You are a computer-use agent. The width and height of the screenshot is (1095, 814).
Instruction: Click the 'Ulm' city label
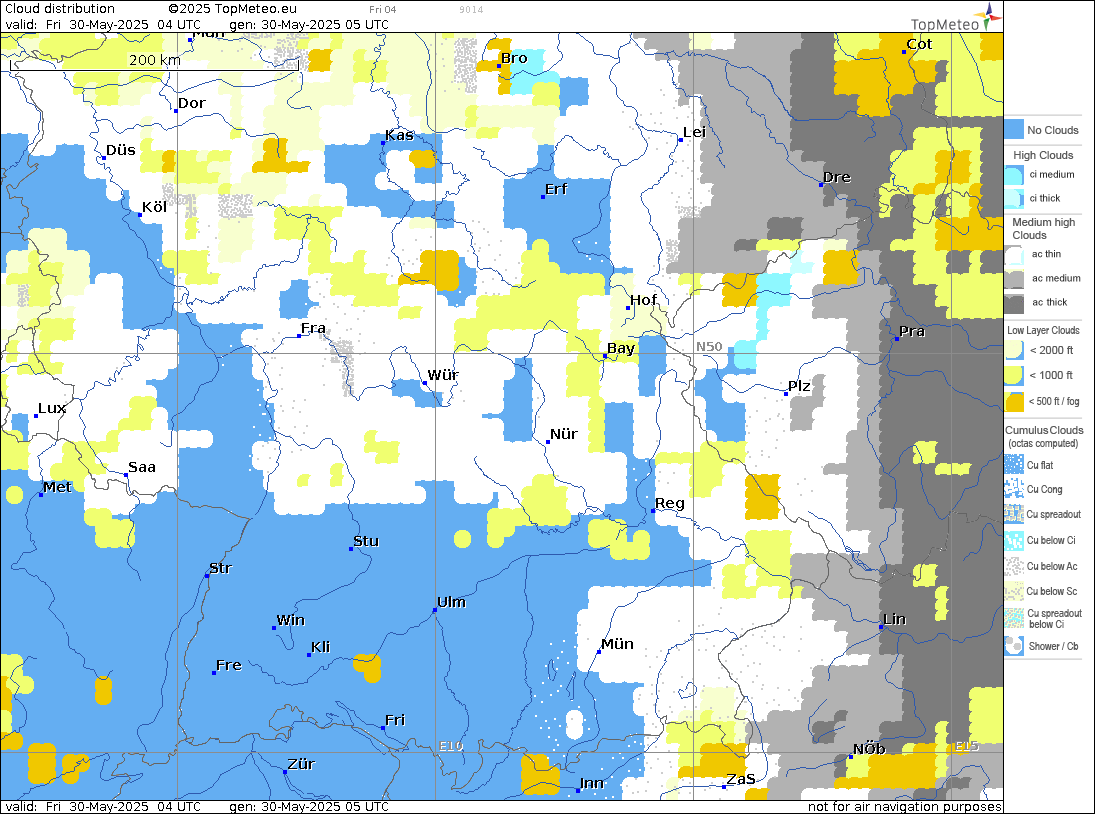451,602
